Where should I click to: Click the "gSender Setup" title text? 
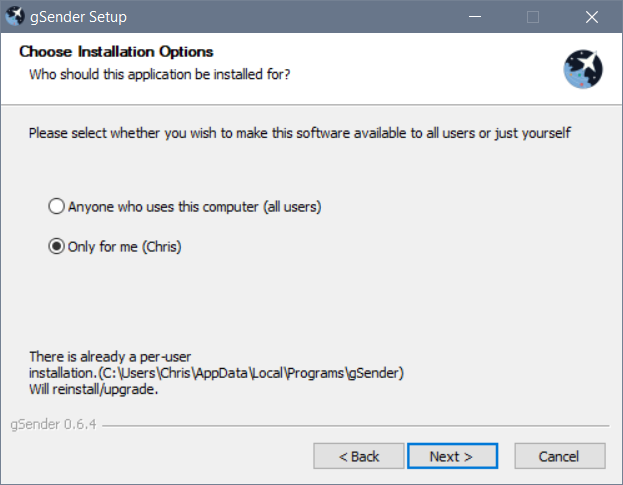coord(78,17)
